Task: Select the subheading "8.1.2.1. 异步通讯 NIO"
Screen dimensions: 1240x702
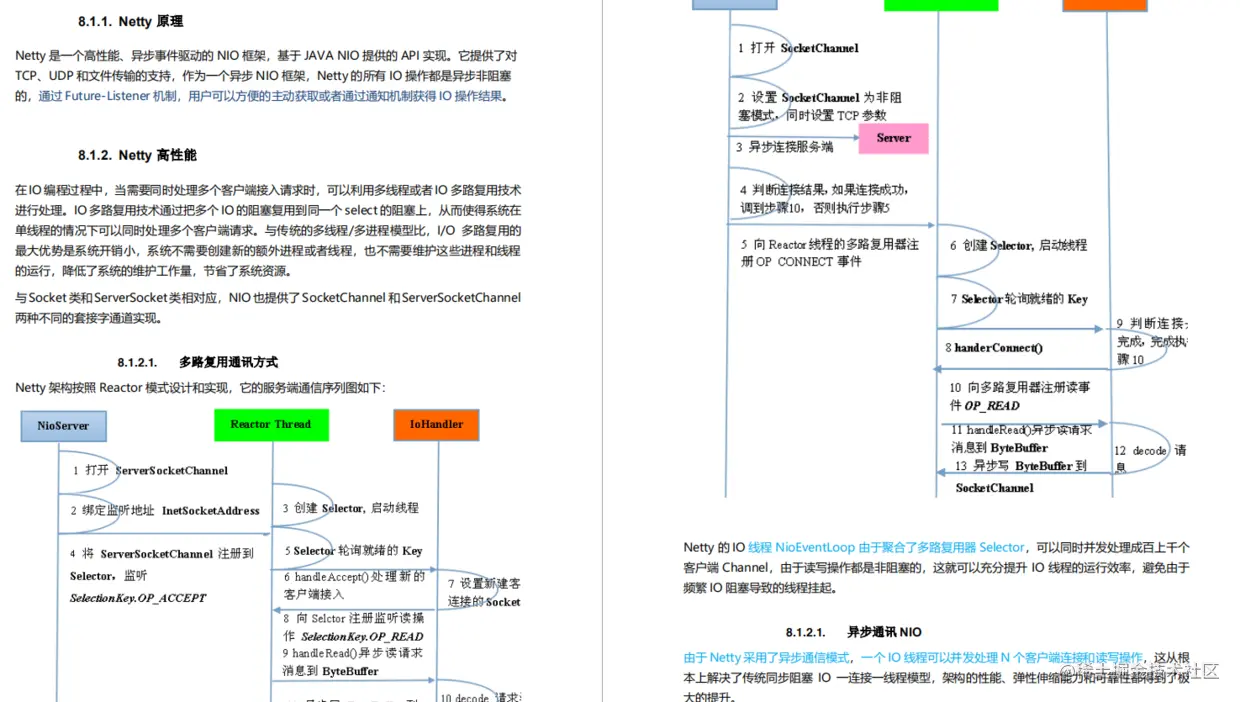Action: pos(853,632)
